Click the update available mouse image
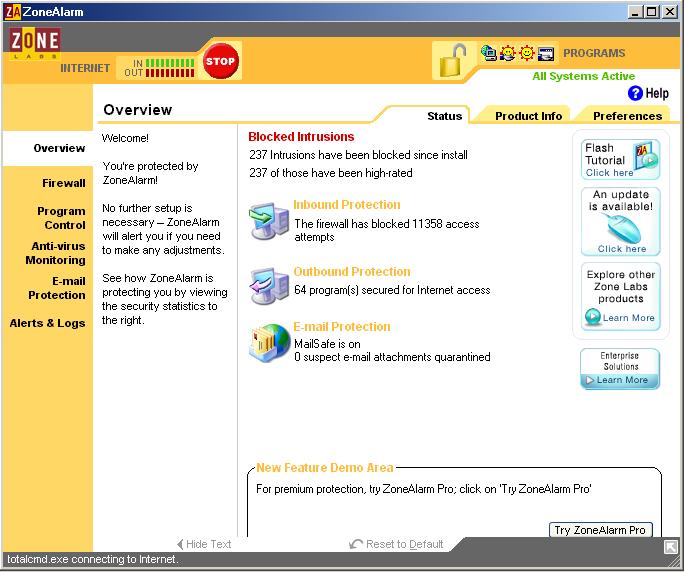This screenshot has height=573, width=684. click(x=622, y=228)
